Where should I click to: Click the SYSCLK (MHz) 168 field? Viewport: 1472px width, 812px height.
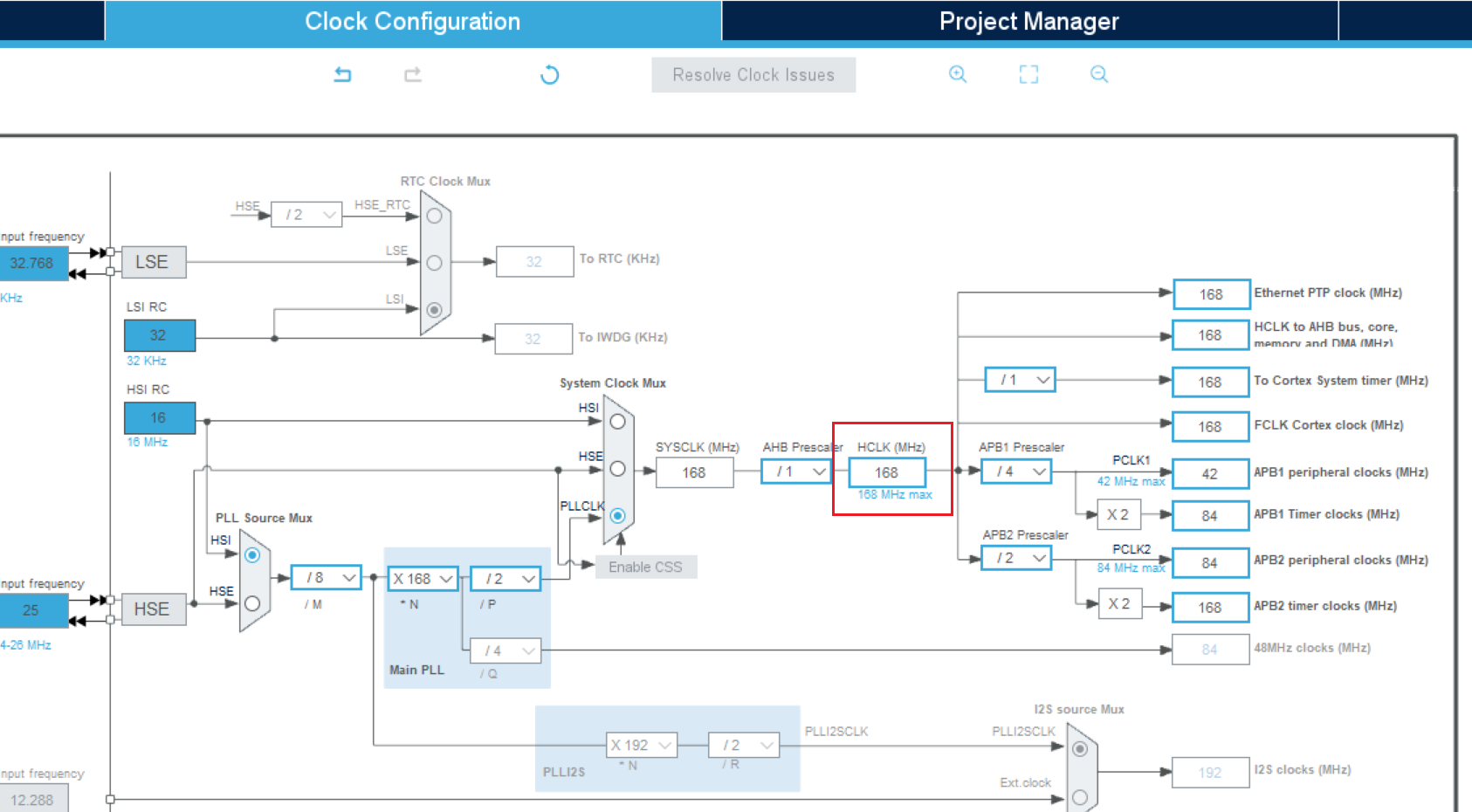point(695,472)
